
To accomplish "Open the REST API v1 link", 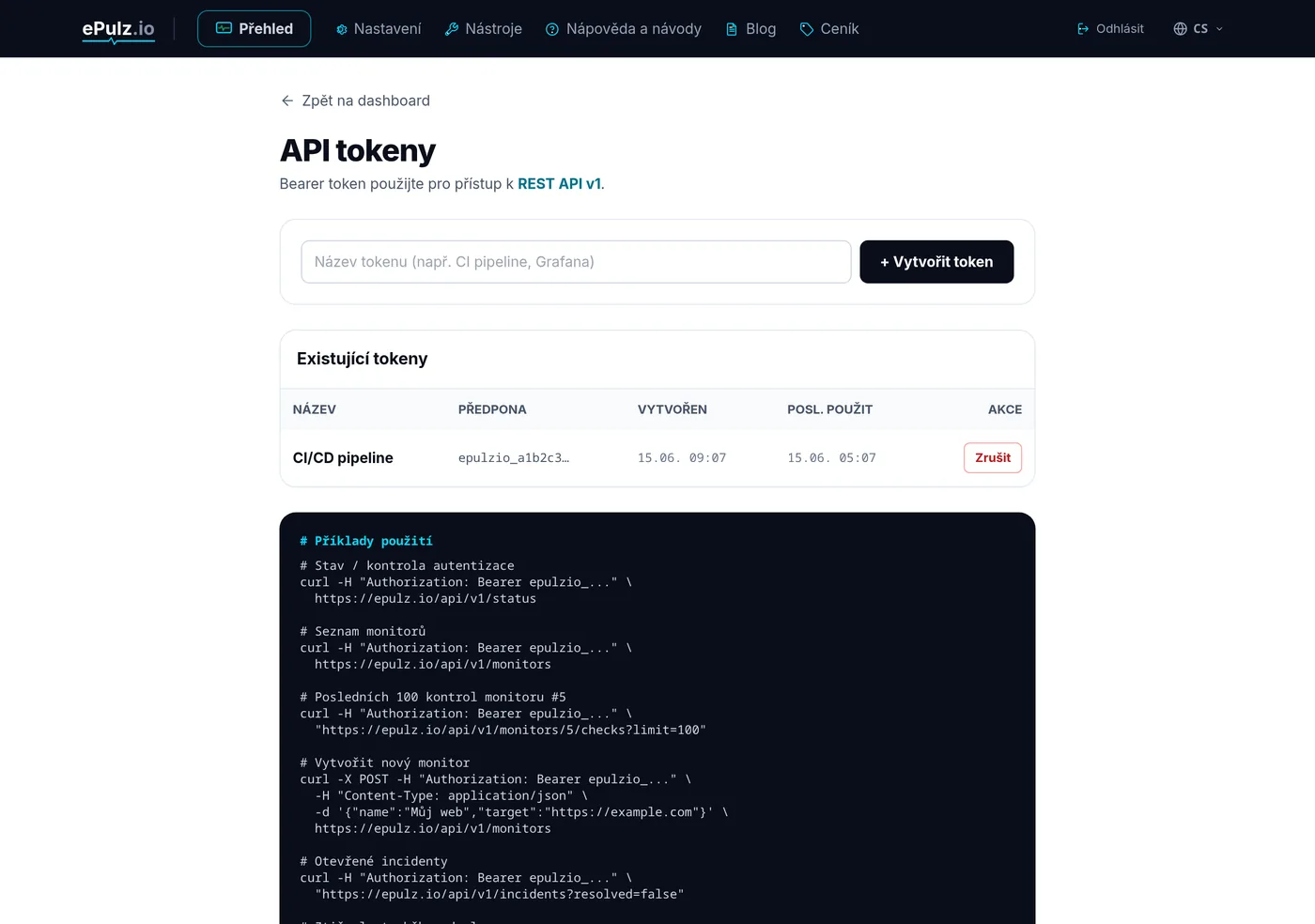I will (x=559, y=184).
